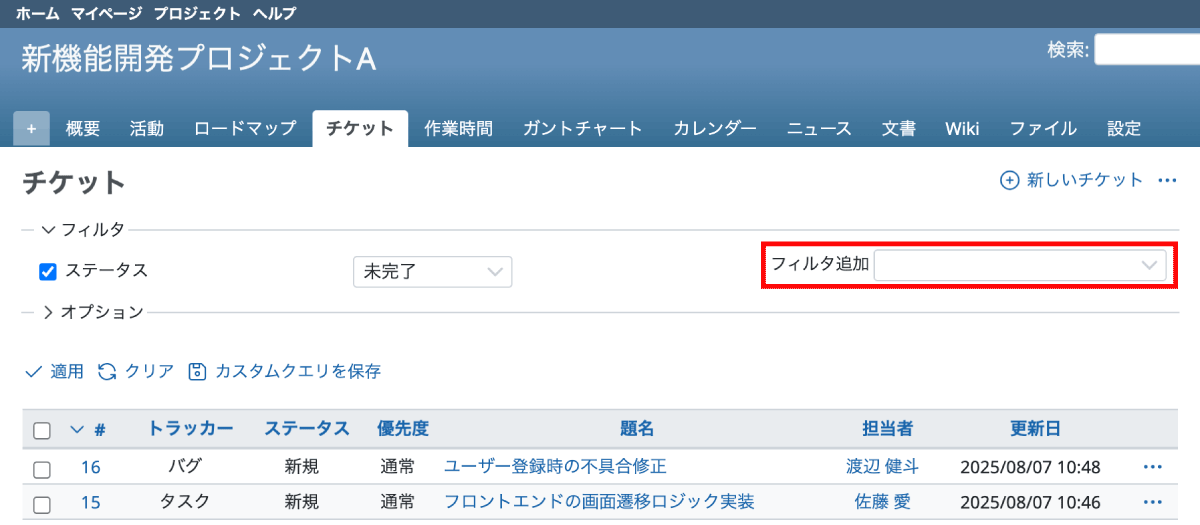Open the フィルタ追加 dropdown
Image resolution: width=1200 pixels, height=525 pixels.
(1020, 265)
